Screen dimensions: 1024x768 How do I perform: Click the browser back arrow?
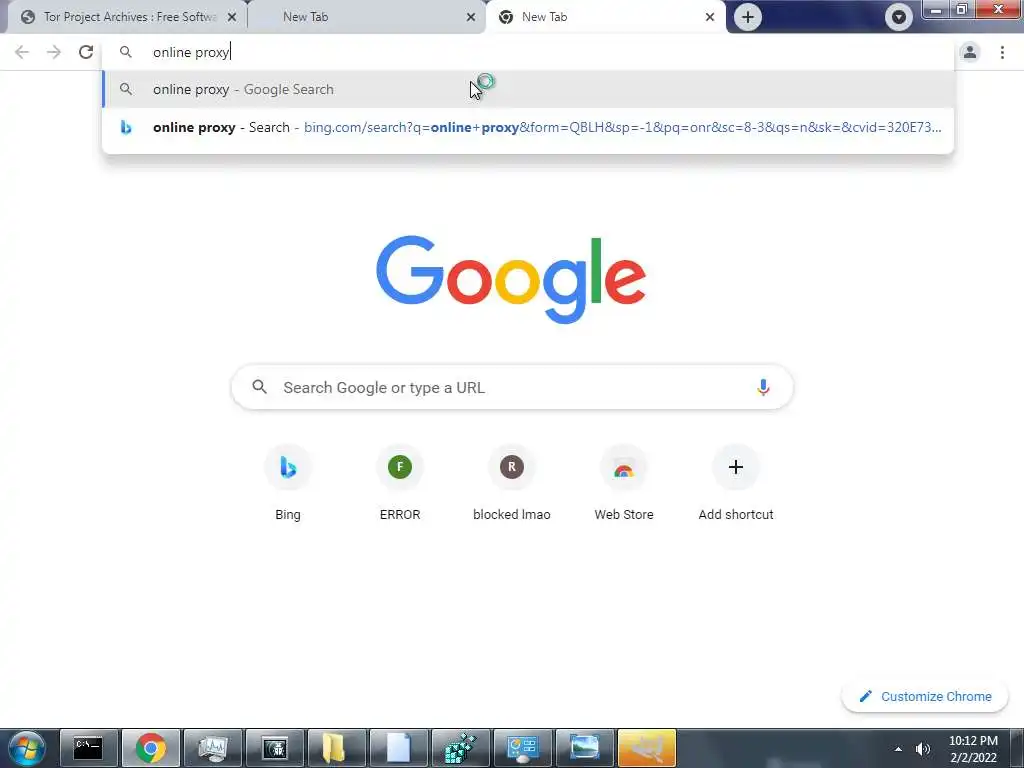(x=22, y=52)
